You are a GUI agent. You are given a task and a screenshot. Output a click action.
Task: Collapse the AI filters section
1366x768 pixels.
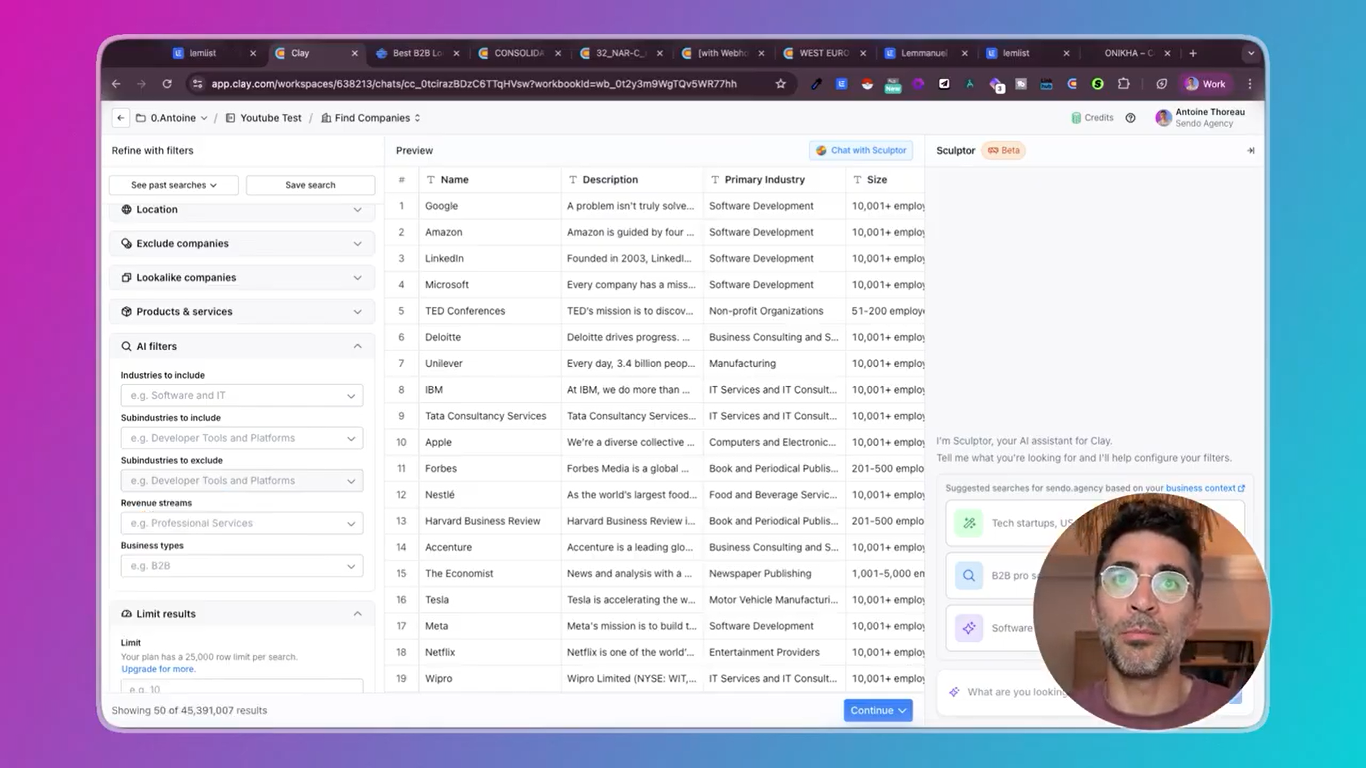[357, 346]
